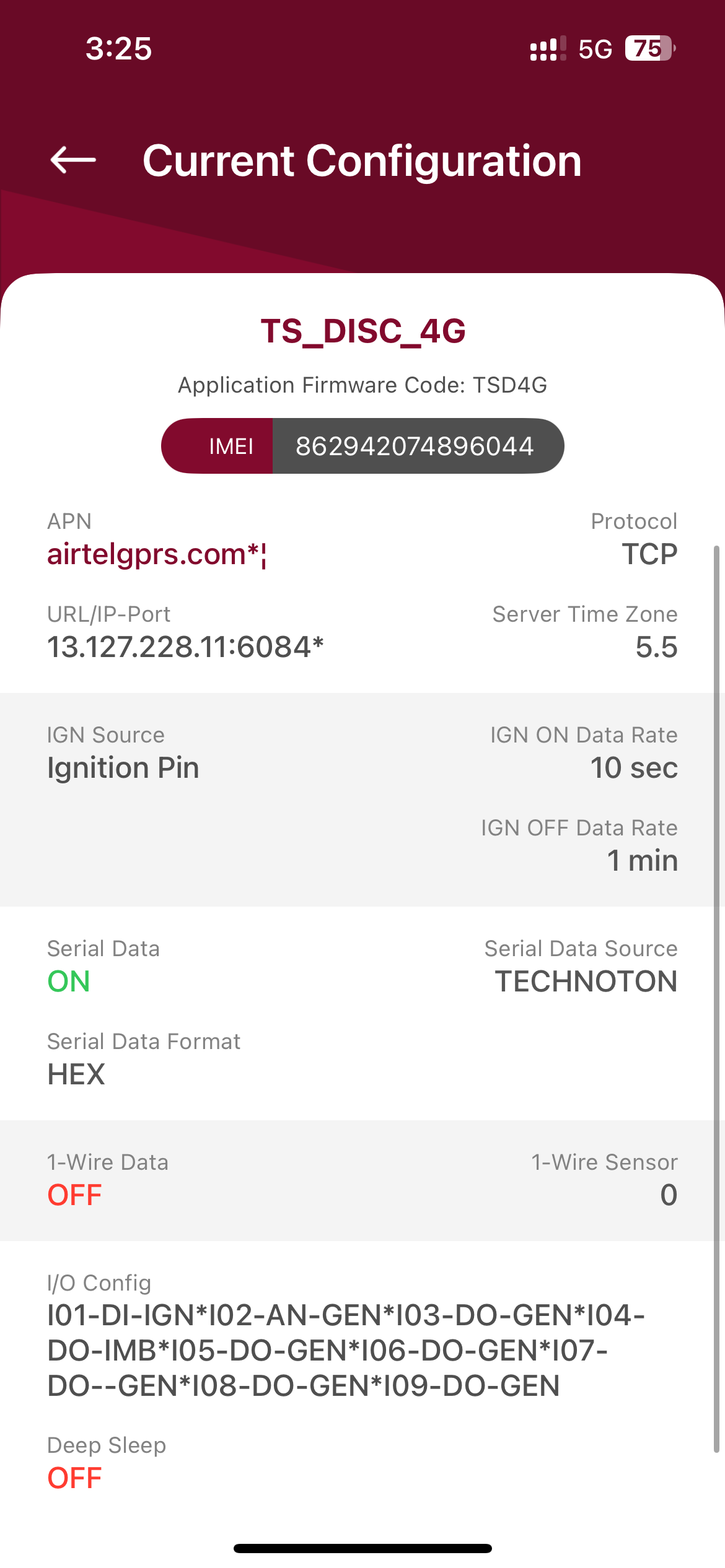Tap the I/O Config string text
Image resolution: width=725 pixels, height=1568 pixels.
click(346, 1350)
